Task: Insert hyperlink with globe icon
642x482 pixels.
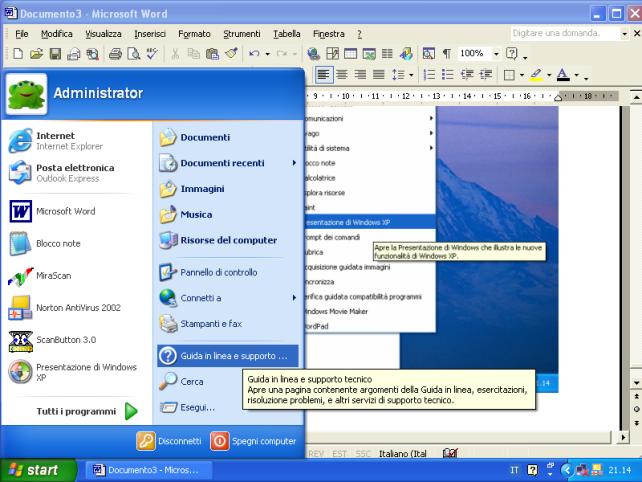Action: pos(314,54)
